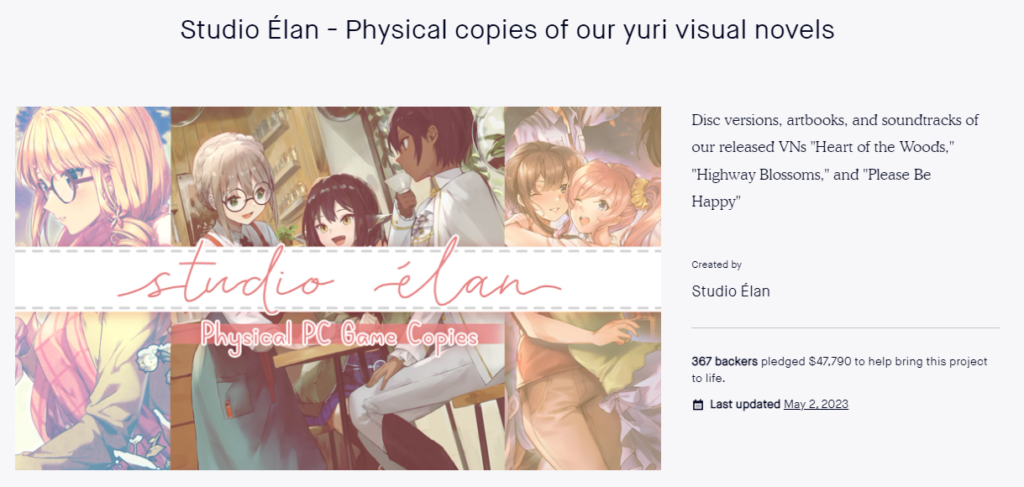Click the Physical PC Game Copies pink banner
Image resolution: width=1024 pixels, height=487 pixels.
(x=338, y=334)
